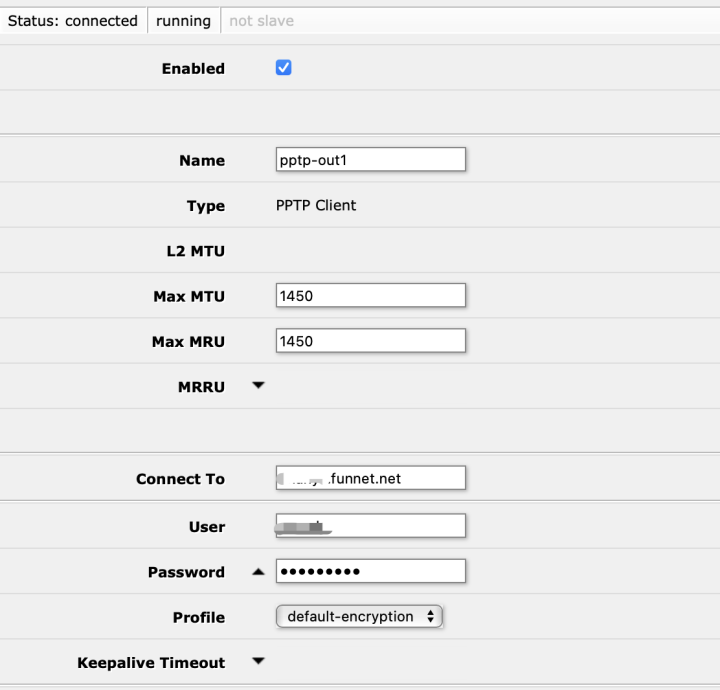The image size is (720, 690).
Task: Click the Name field containing pptp-out1
Action: pos(370,160)
